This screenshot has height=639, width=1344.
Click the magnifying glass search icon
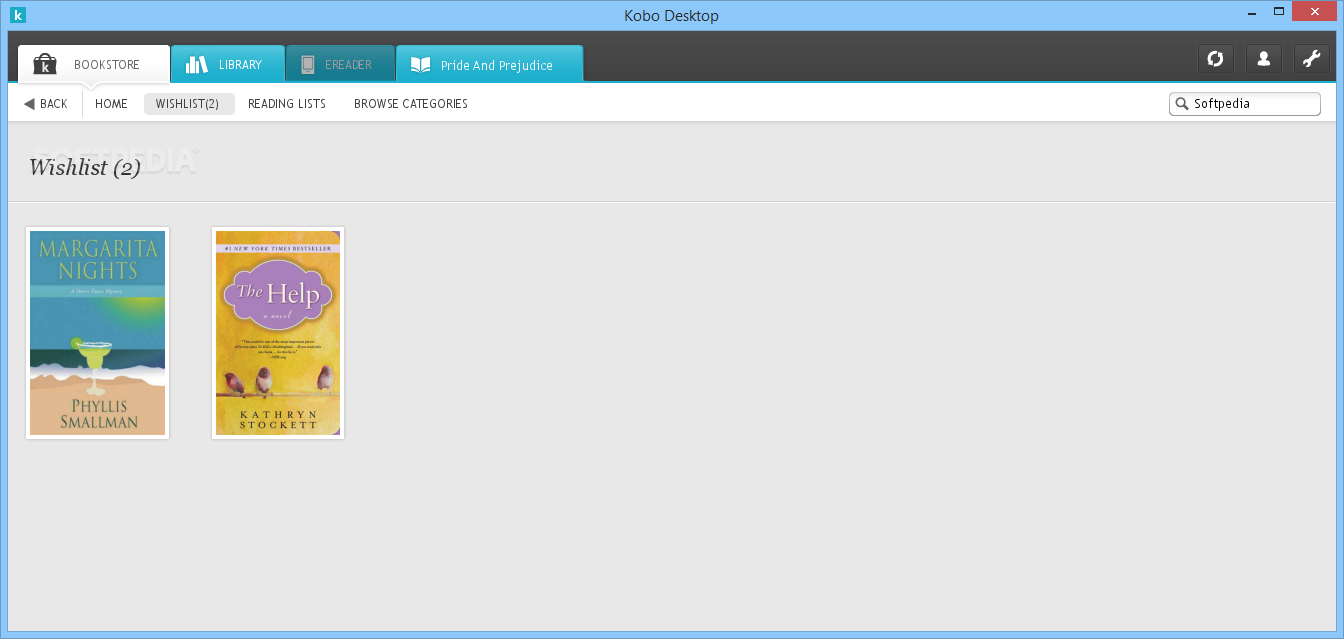1182,103
